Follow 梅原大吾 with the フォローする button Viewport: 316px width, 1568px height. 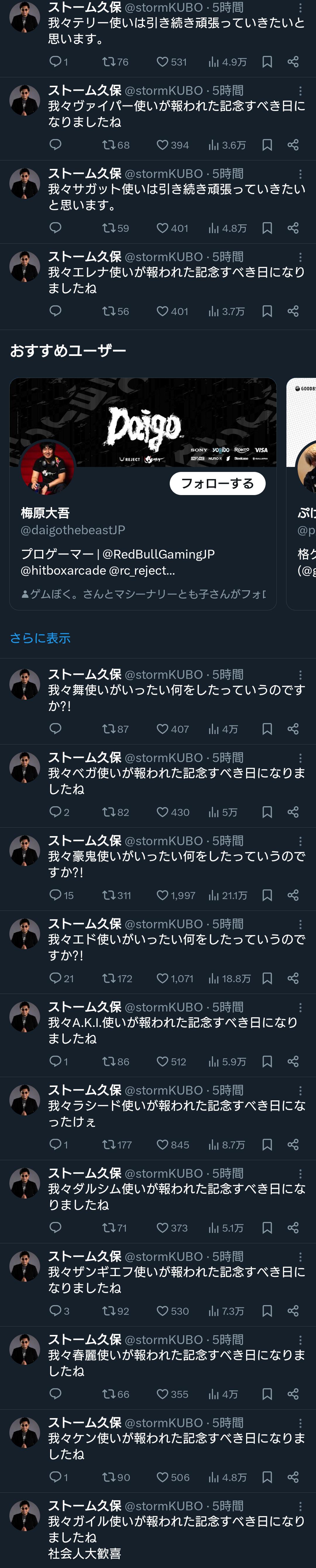click(217, 483)
